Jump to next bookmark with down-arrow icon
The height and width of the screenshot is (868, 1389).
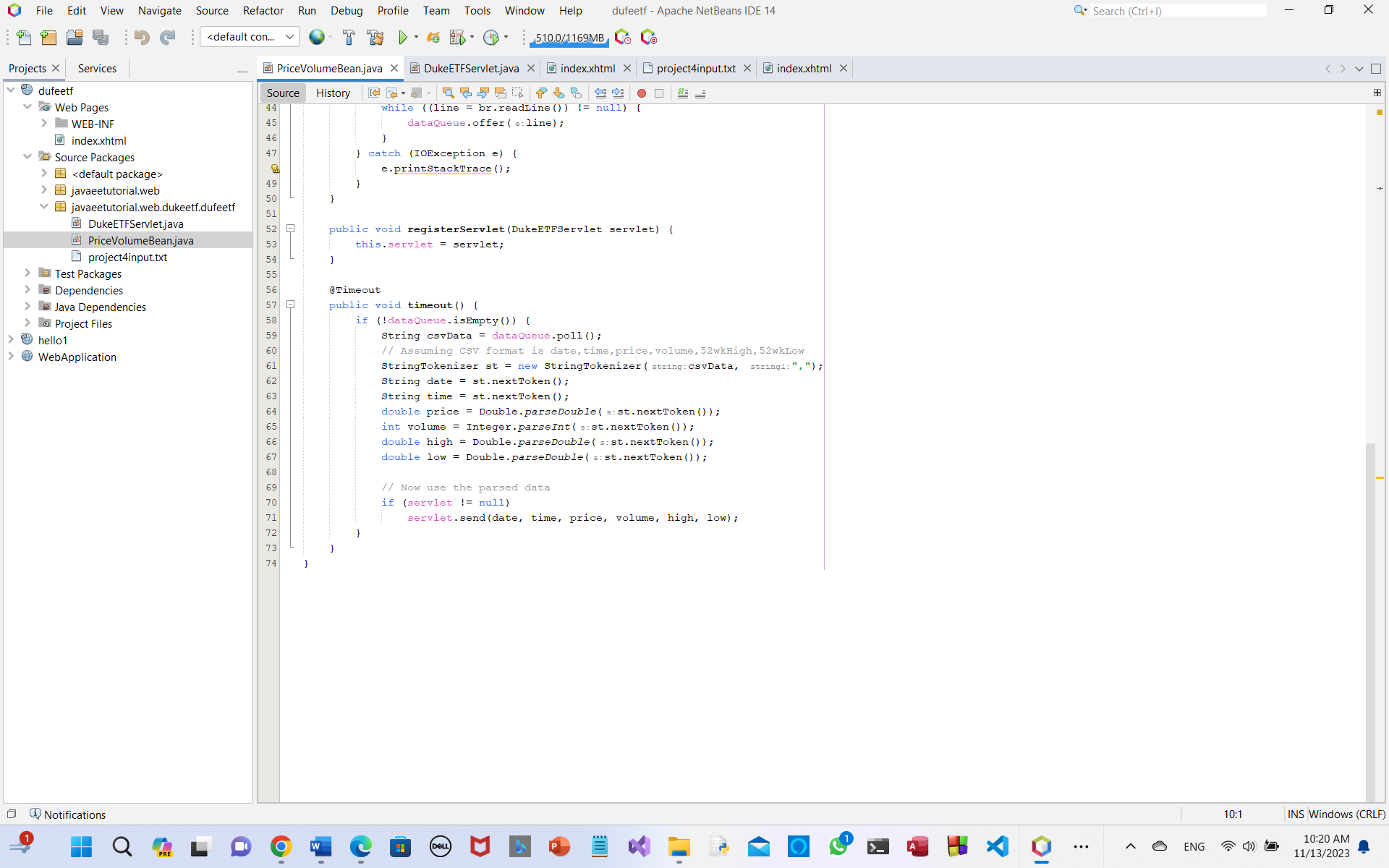pos(558,93)
